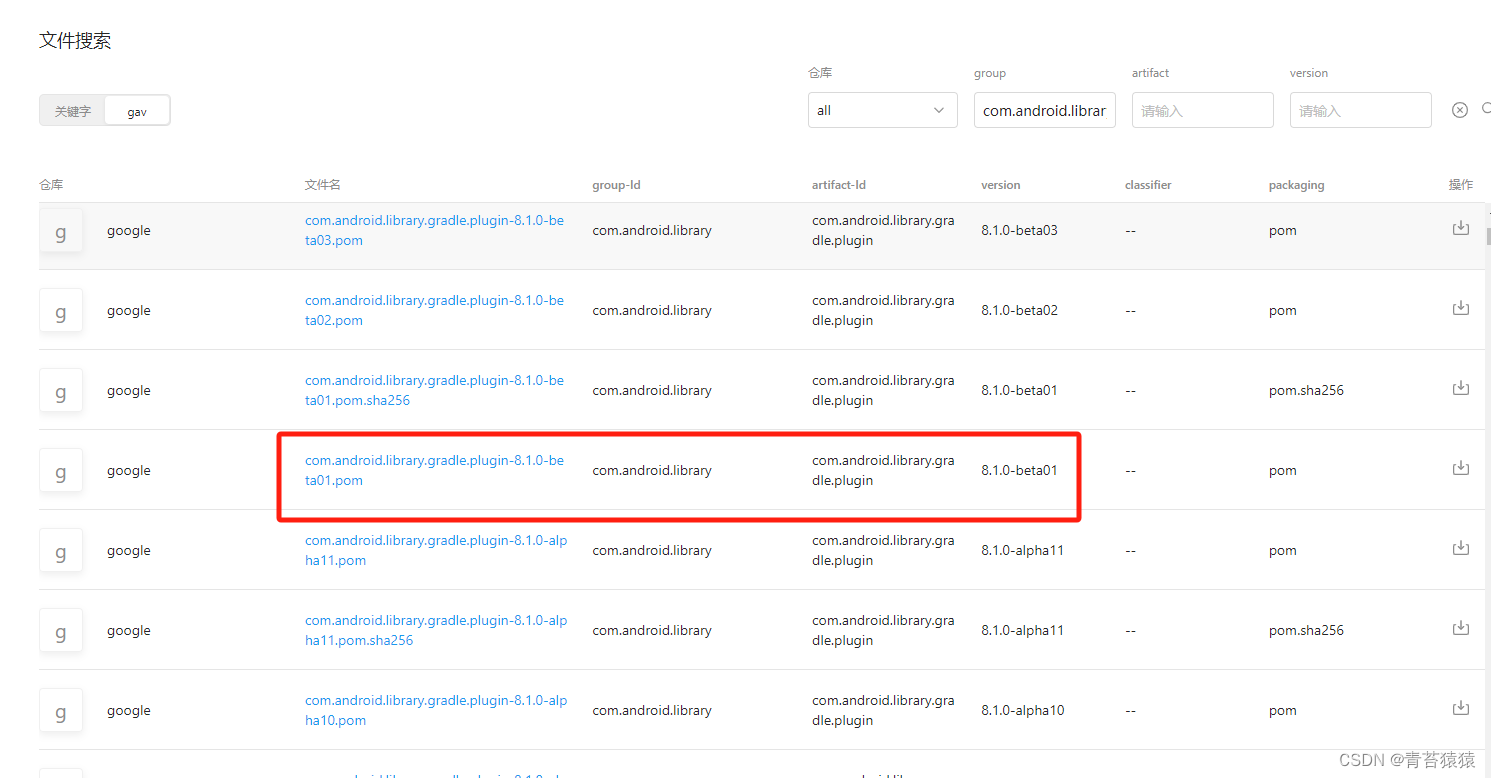Click the artifact-Id column header
The image size is (1491, 778).
point(839,185)
